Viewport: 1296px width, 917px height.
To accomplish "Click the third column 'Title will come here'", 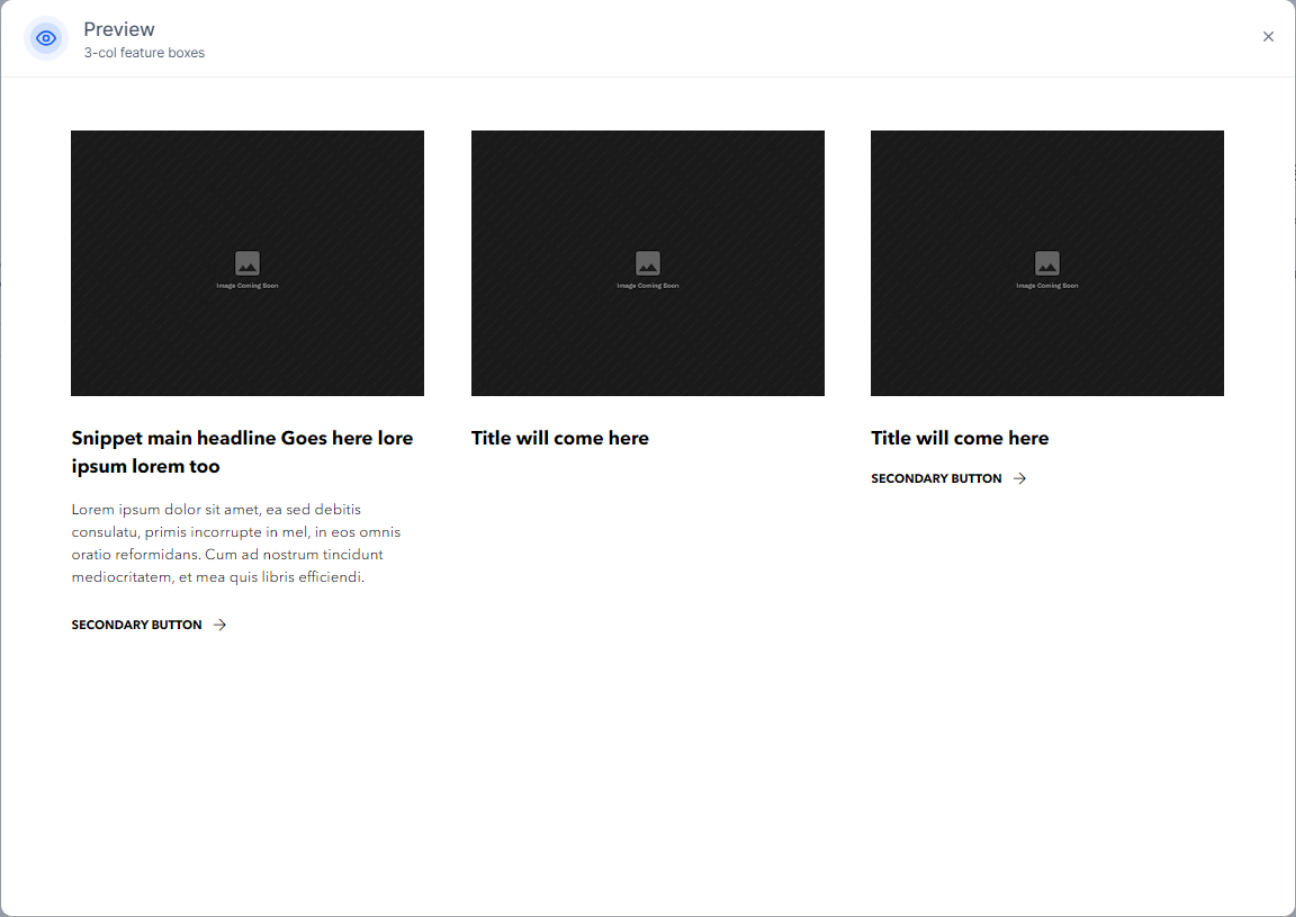I will pos(960,438).
